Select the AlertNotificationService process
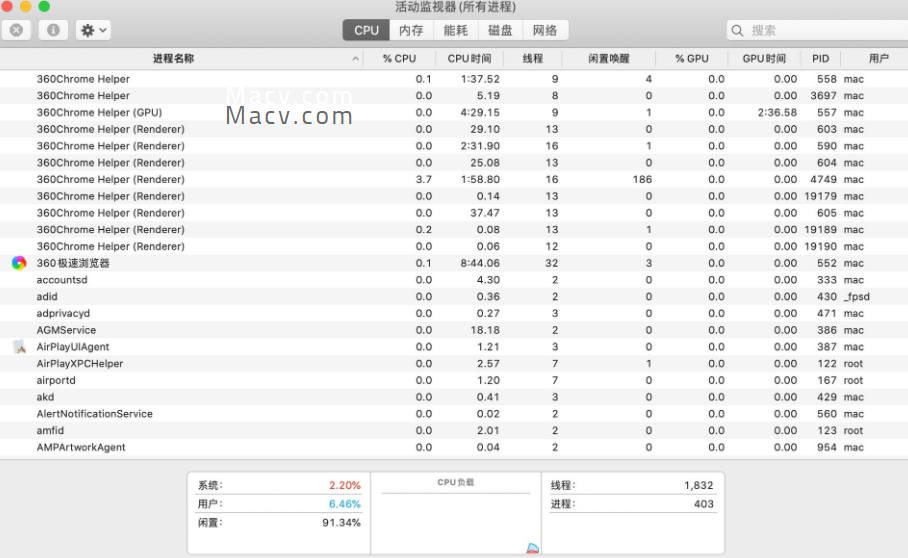Image resolution: width=908 pixels, height=558 pixels. point(94,414)
